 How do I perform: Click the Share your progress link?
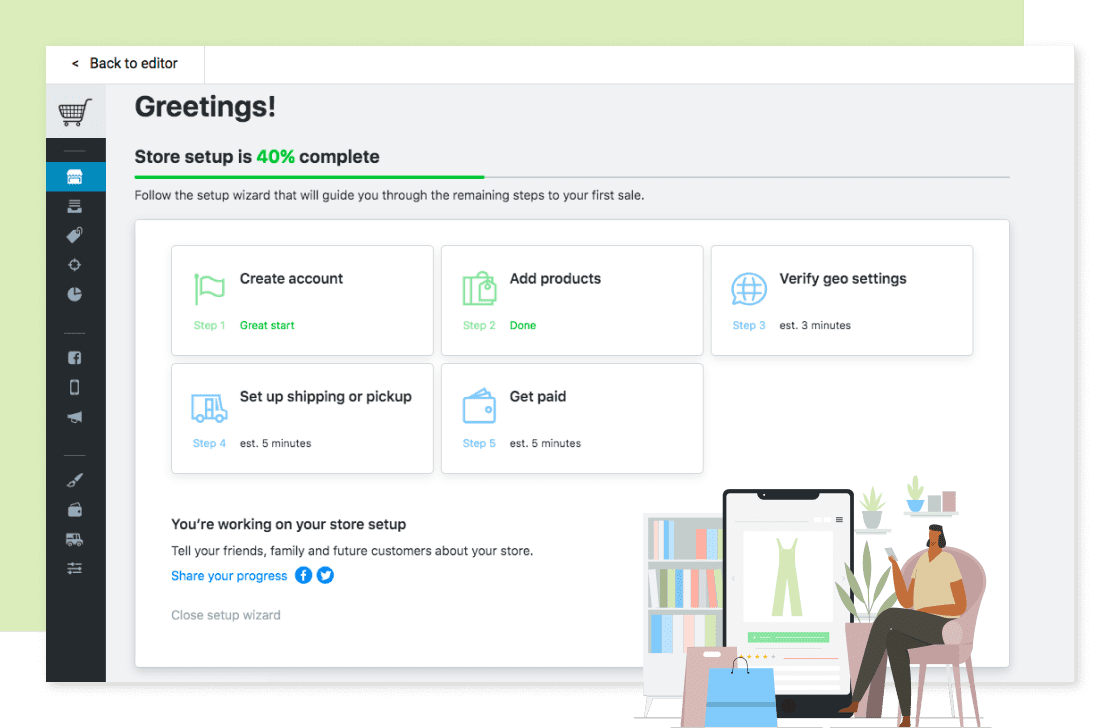[x=229, y=576]
